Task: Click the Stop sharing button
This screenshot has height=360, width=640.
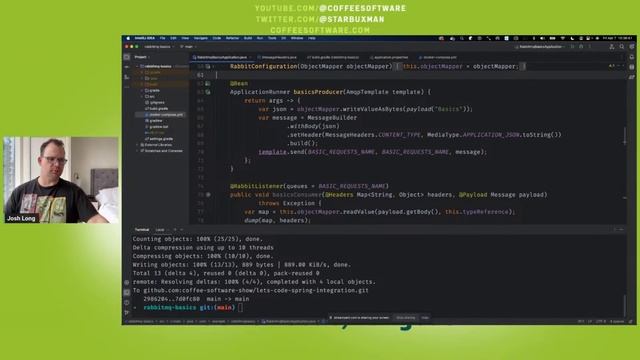Action: tap(405, 318)
